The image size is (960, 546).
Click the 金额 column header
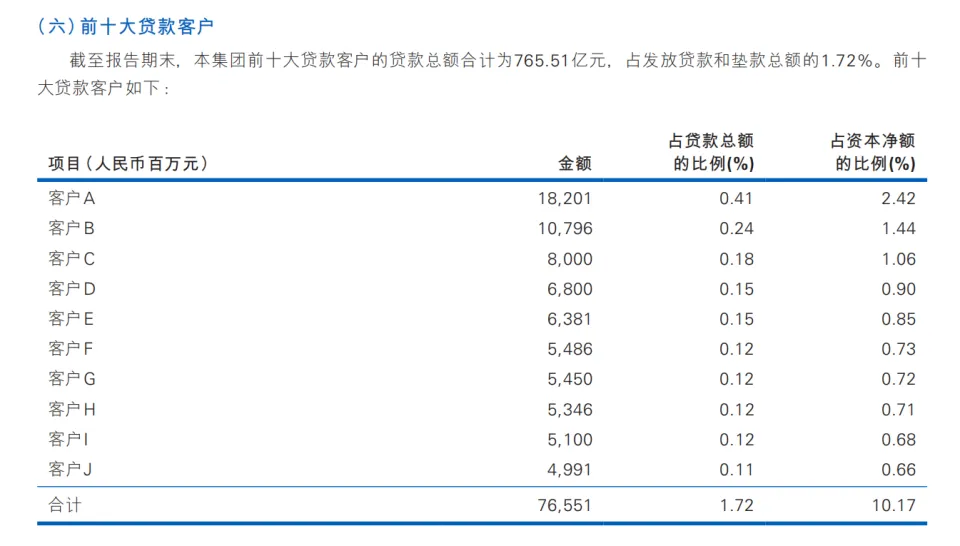[574, 164]
